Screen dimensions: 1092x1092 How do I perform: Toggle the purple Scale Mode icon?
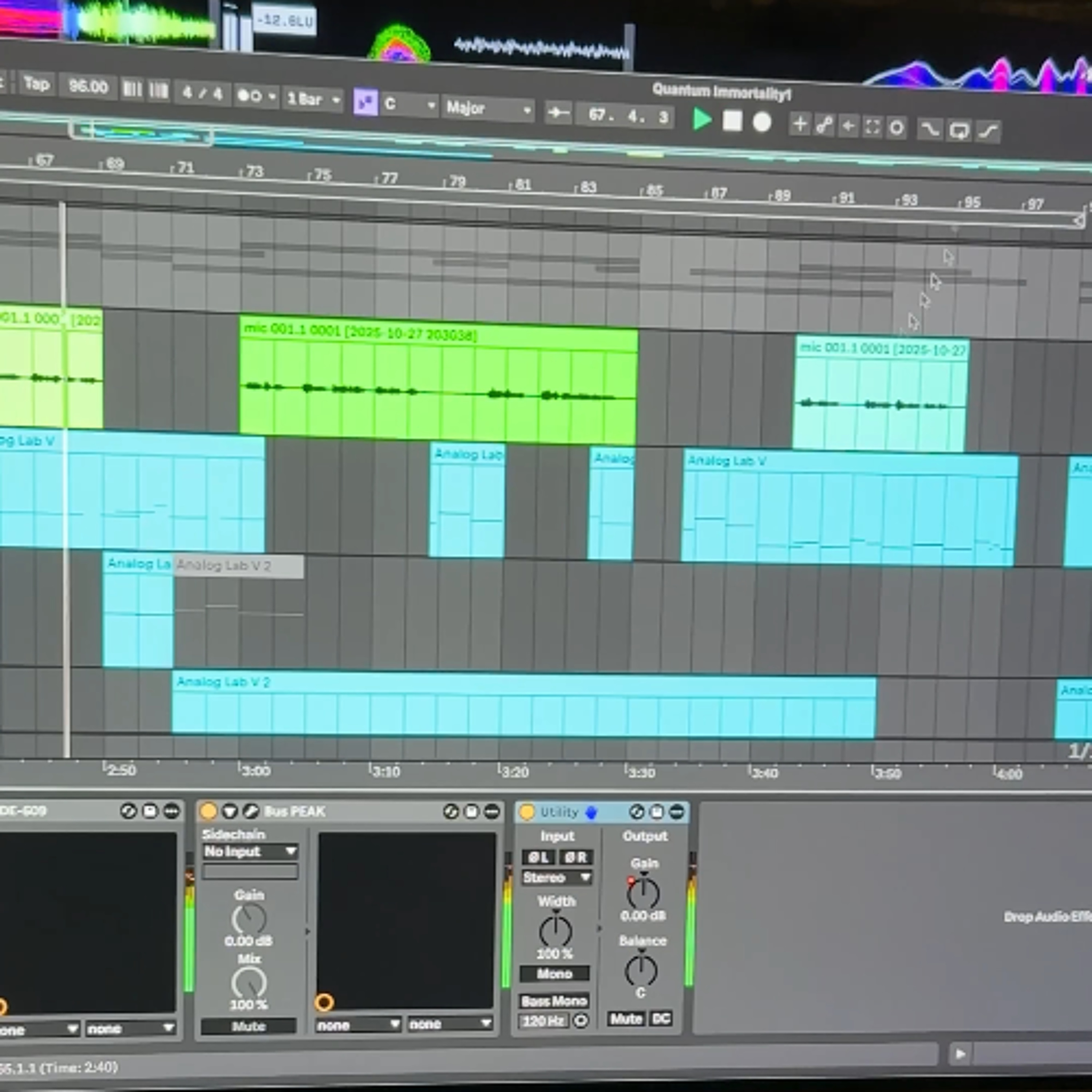[x=365, y=103]
